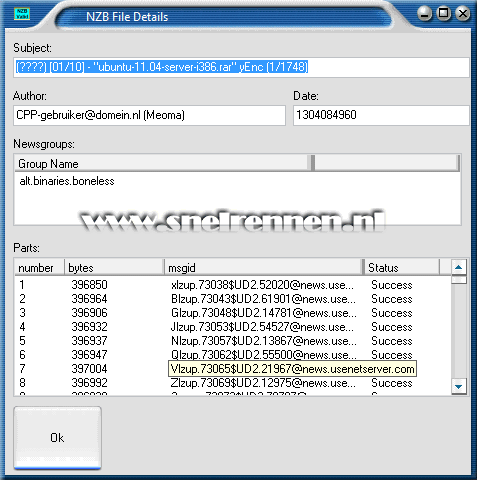
Task: Click msgid starting with Nlzup.73057
Action: [264, 341]
